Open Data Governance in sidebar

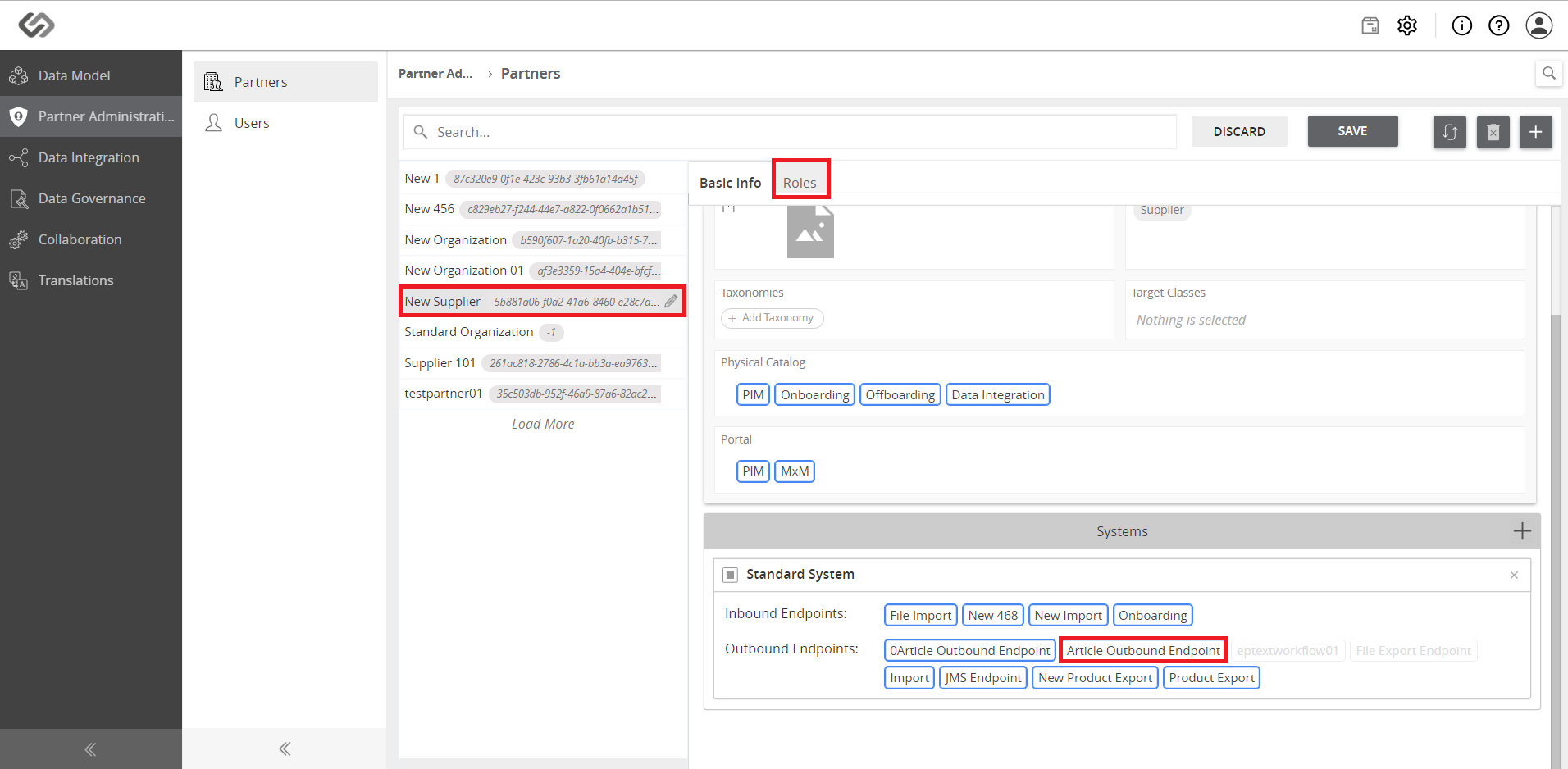[91, 198]
